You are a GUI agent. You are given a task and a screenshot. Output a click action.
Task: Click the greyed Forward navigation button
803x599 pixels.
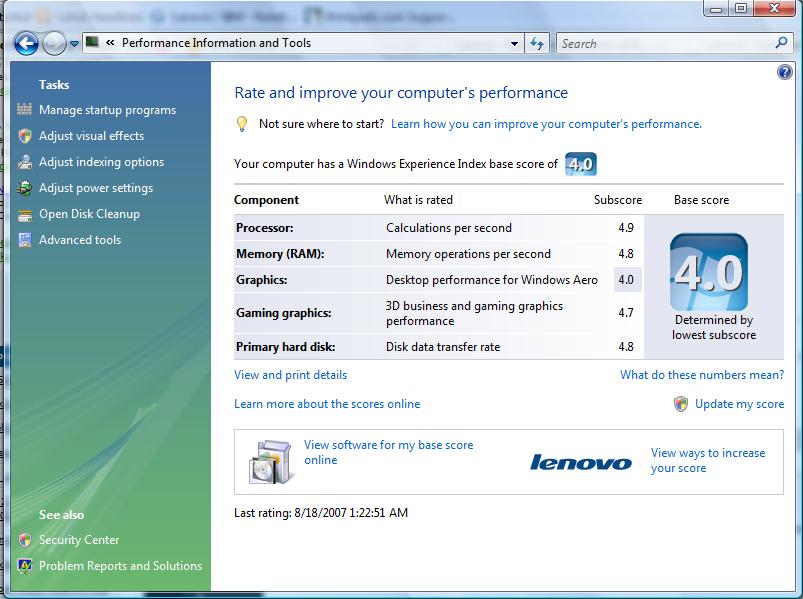pos(54,44)
